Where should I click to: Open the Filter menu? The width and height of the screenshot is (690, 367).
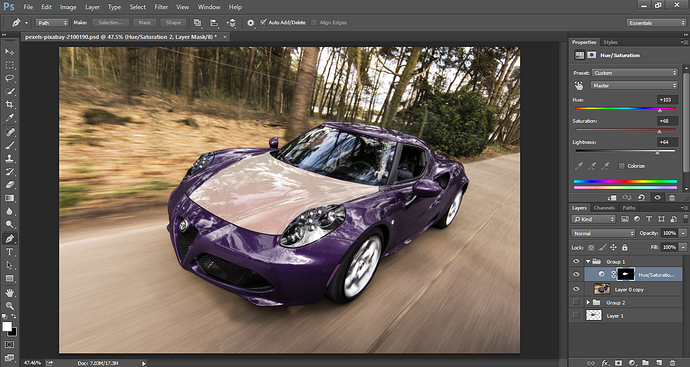(161, 7)
